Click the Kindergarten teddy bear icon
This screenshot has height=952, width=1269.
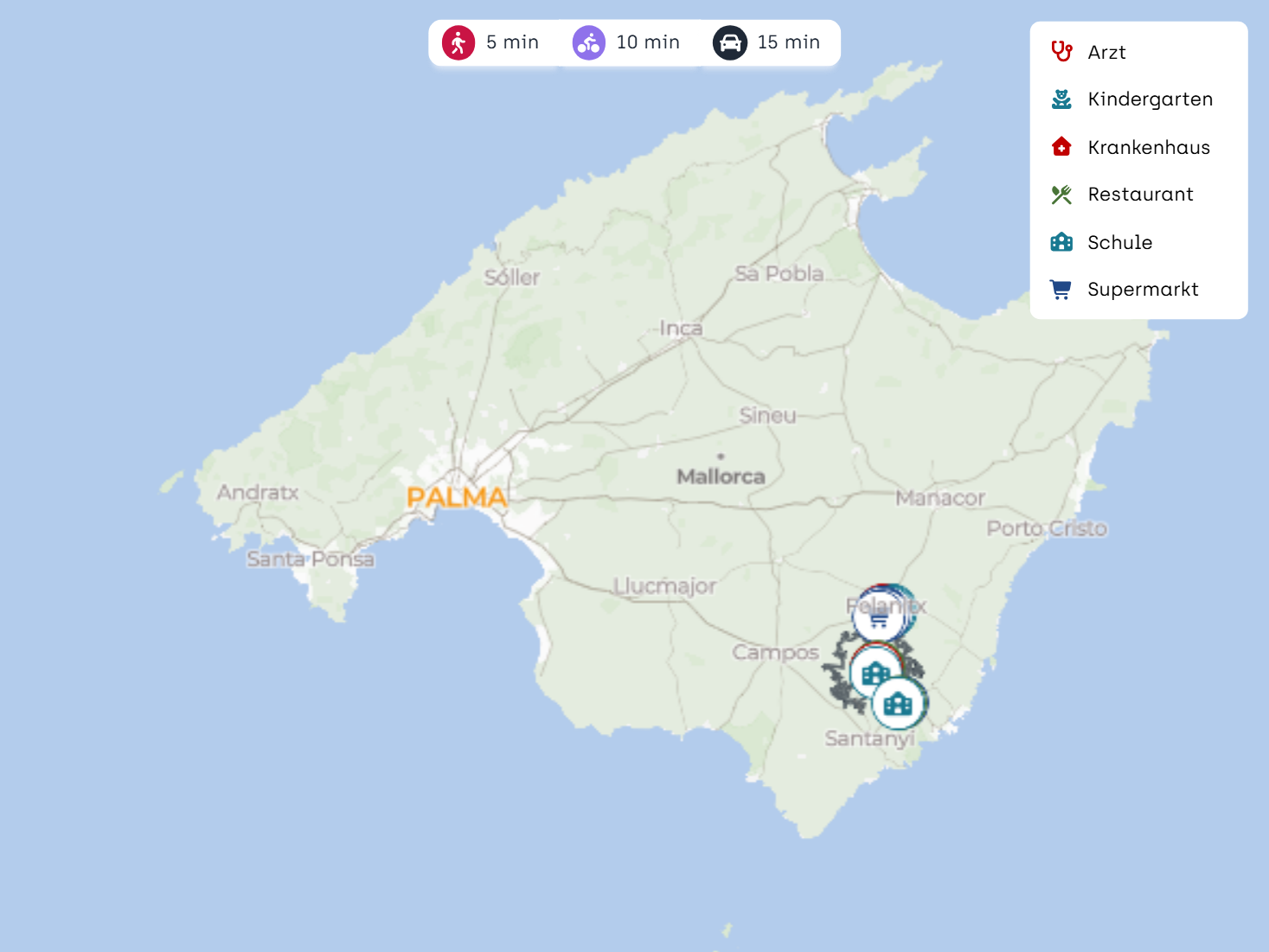point(1061,99)
